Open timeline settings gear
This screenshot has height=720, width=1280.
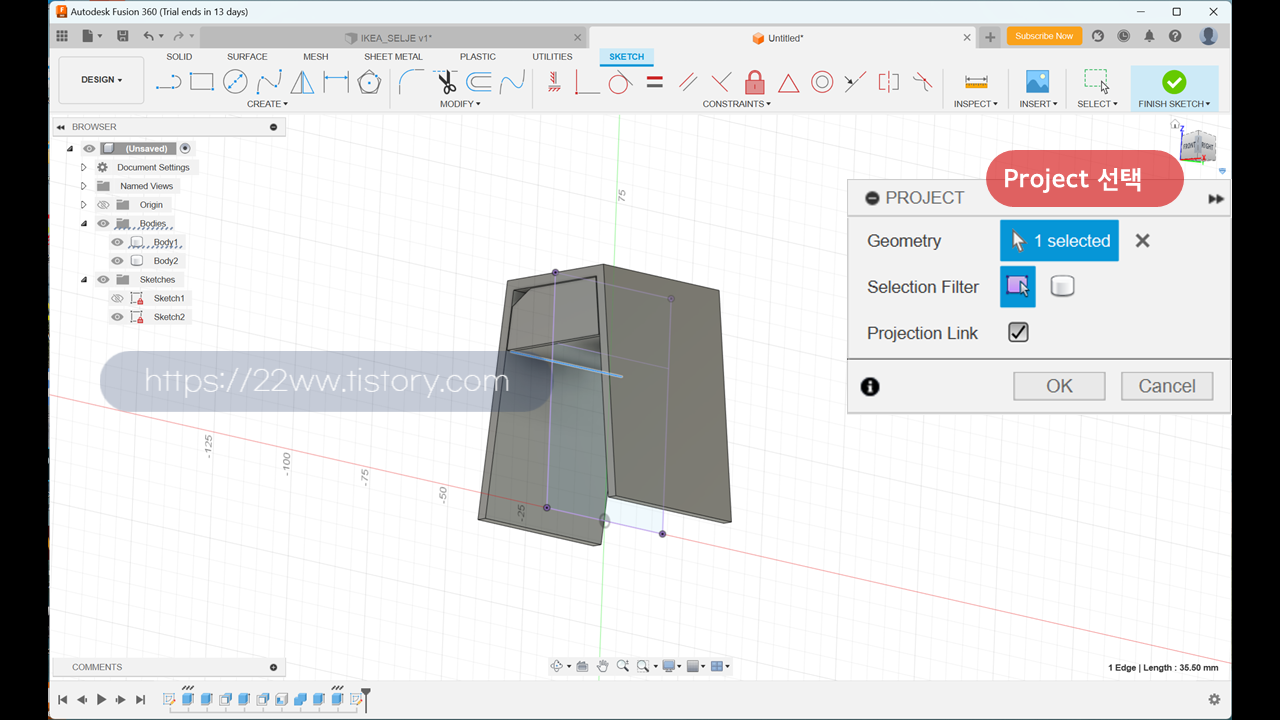click(1214, 700)
